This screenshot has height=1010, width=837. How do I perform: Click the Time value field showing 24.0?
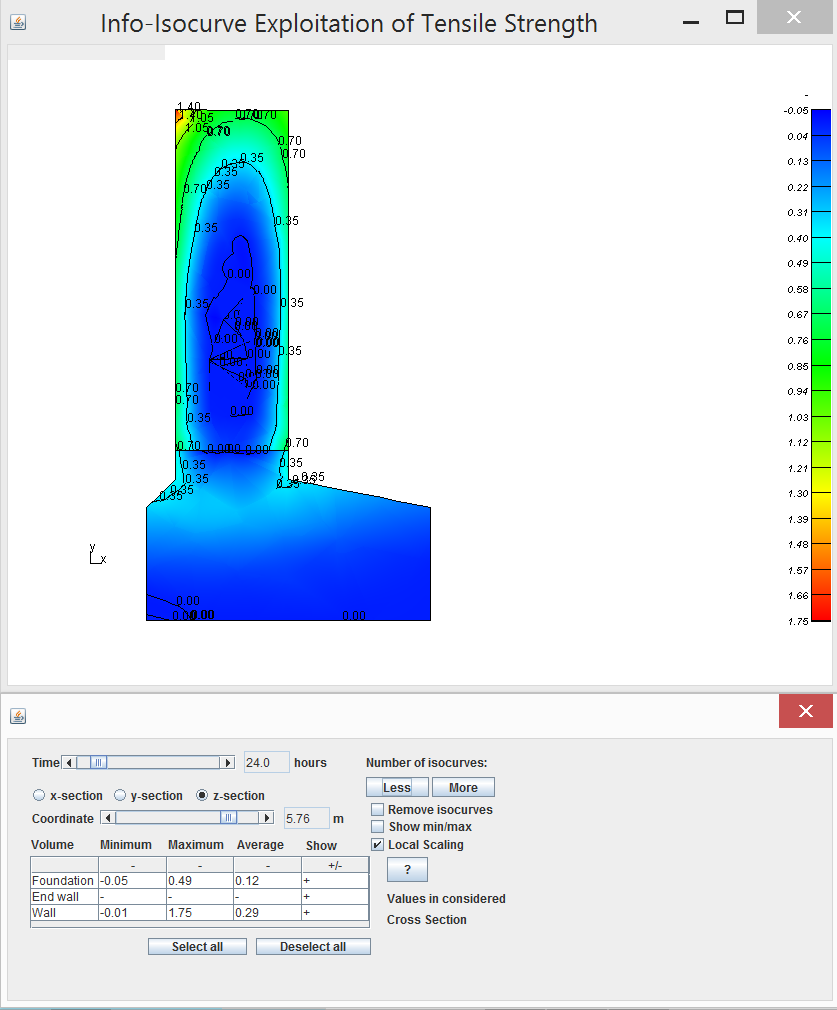[x=267, y=763]
